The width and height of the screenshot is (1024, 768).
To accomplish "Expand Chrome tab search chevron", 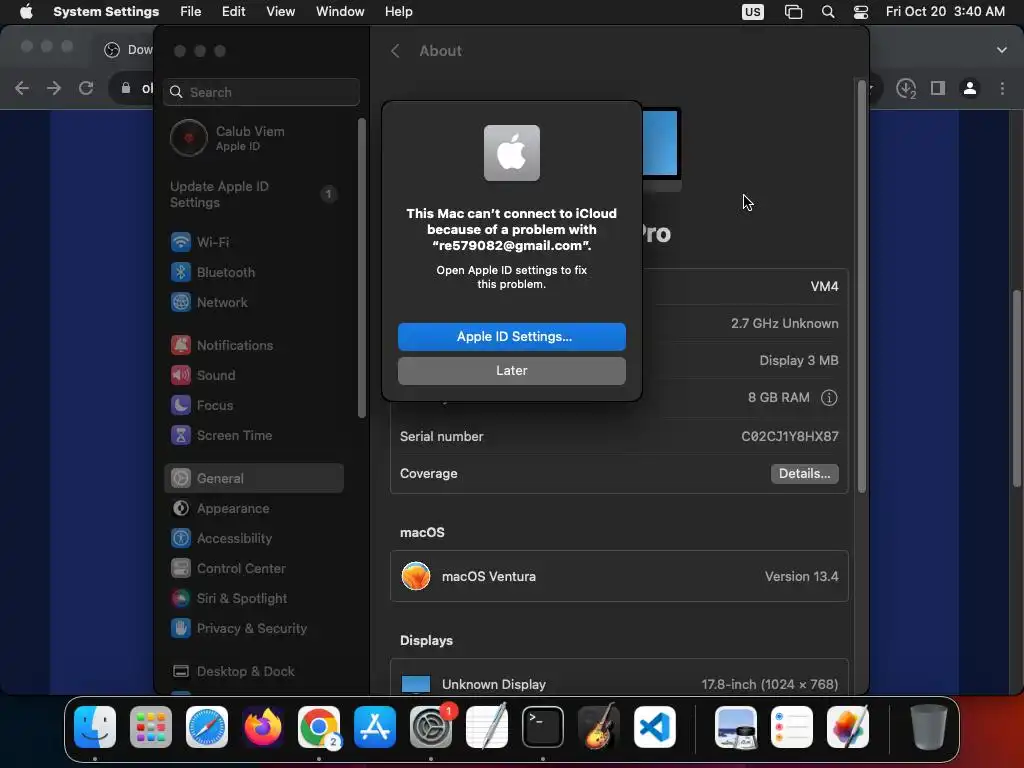I will tap(1001, 50).
